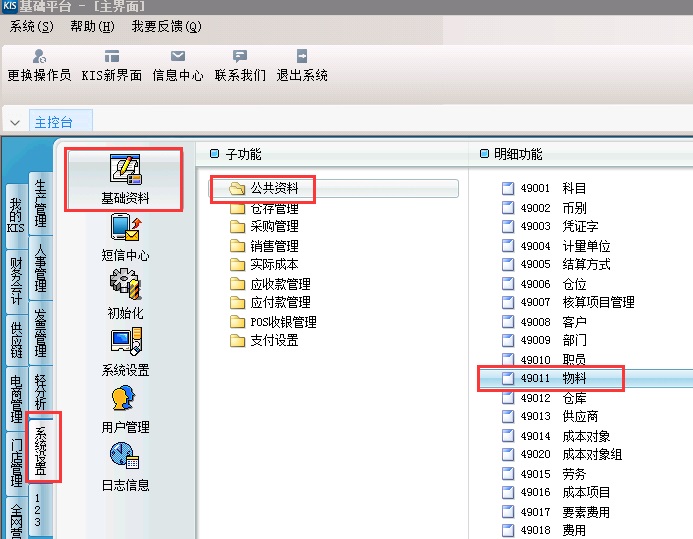Open the 短信中心 phone icon

[126, 228]
